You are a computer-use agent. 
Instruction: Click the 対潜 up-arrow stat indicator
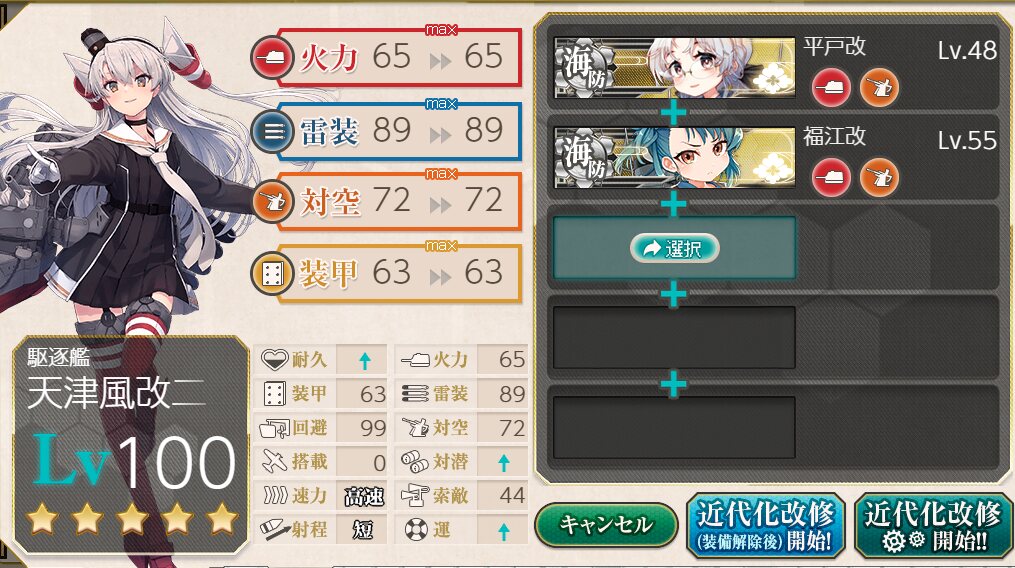pos(504,462)
